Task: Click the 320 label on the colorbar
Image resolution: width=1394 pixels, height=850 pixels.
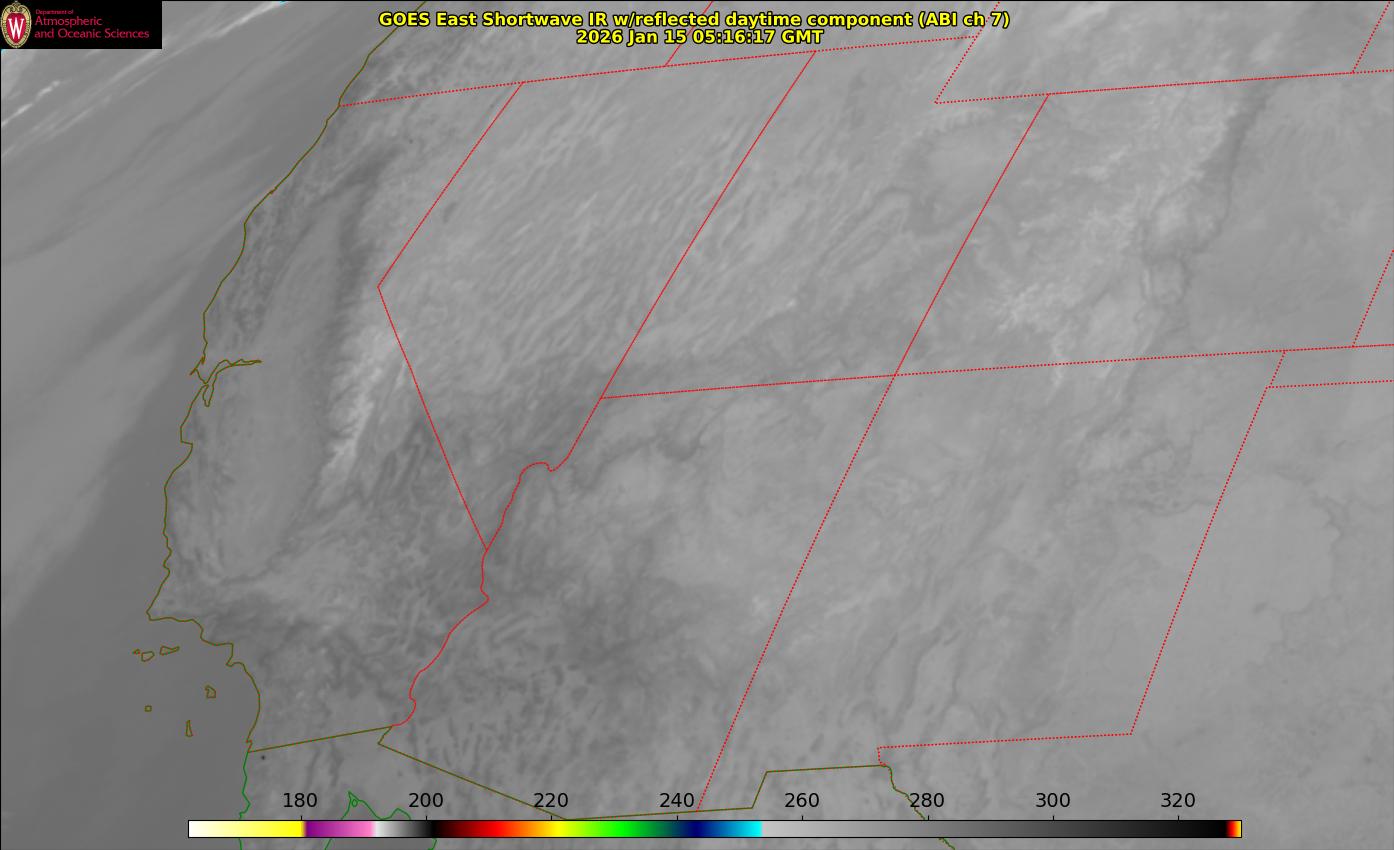Action: tap(1178, 800)
